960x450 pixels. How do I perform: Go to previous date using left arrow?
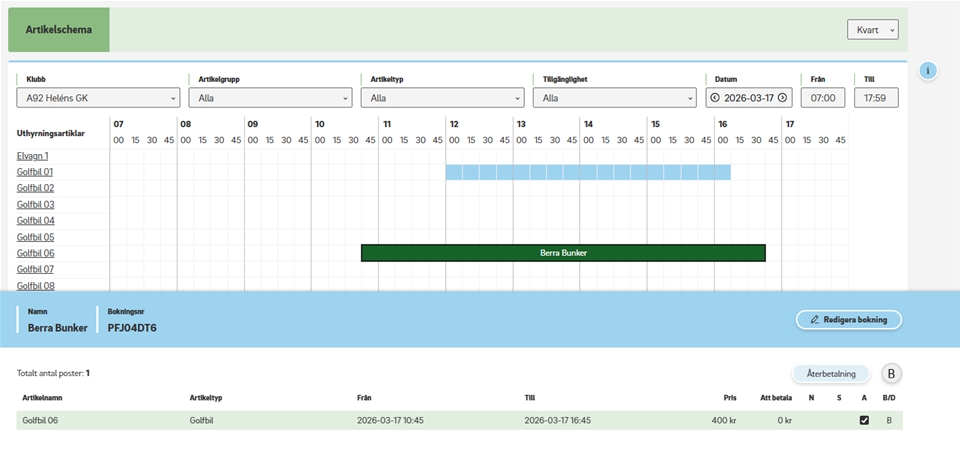click(715, 98)
